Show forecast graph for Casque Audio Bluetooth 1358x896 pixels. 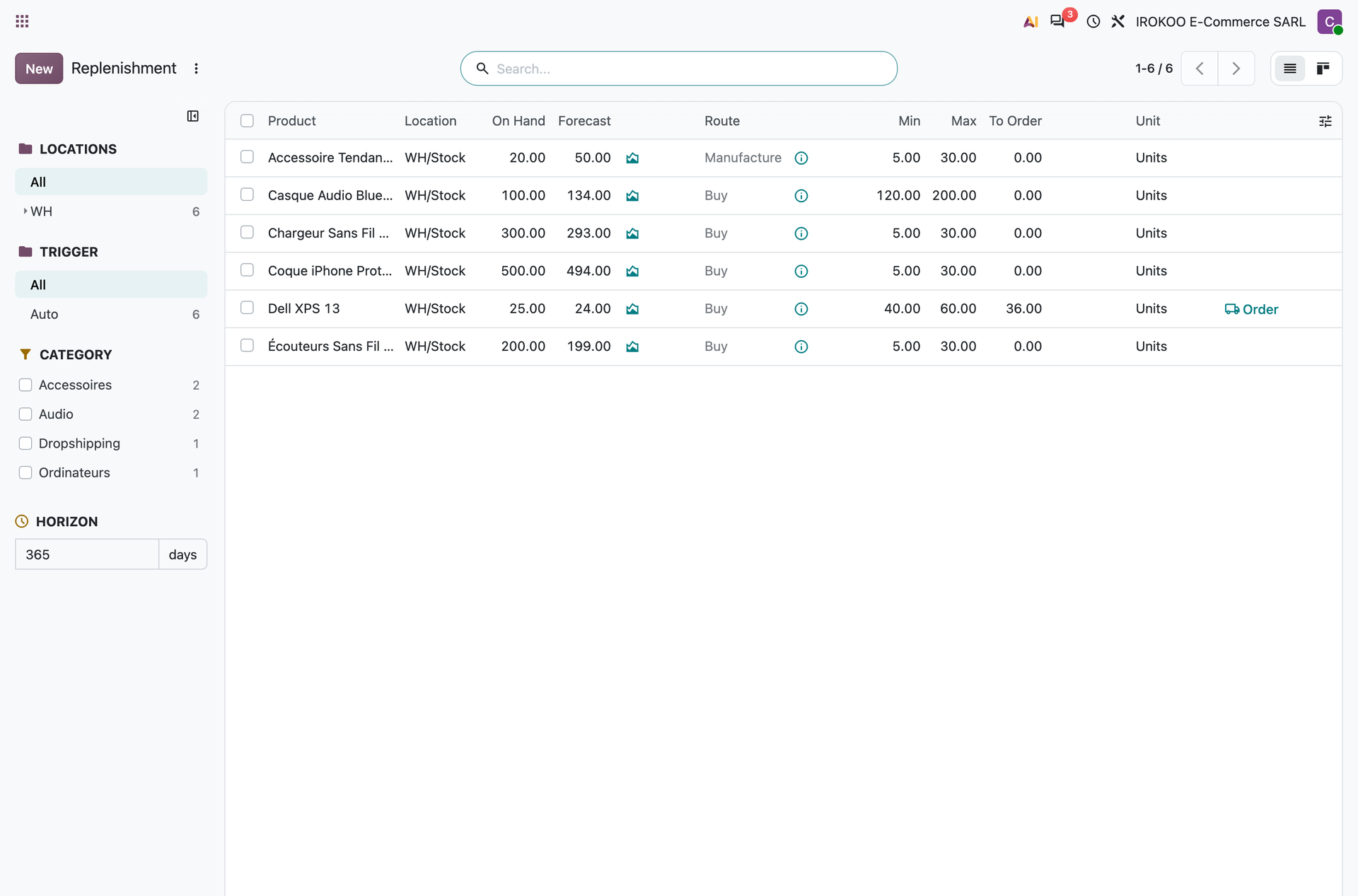click(632, 196)
